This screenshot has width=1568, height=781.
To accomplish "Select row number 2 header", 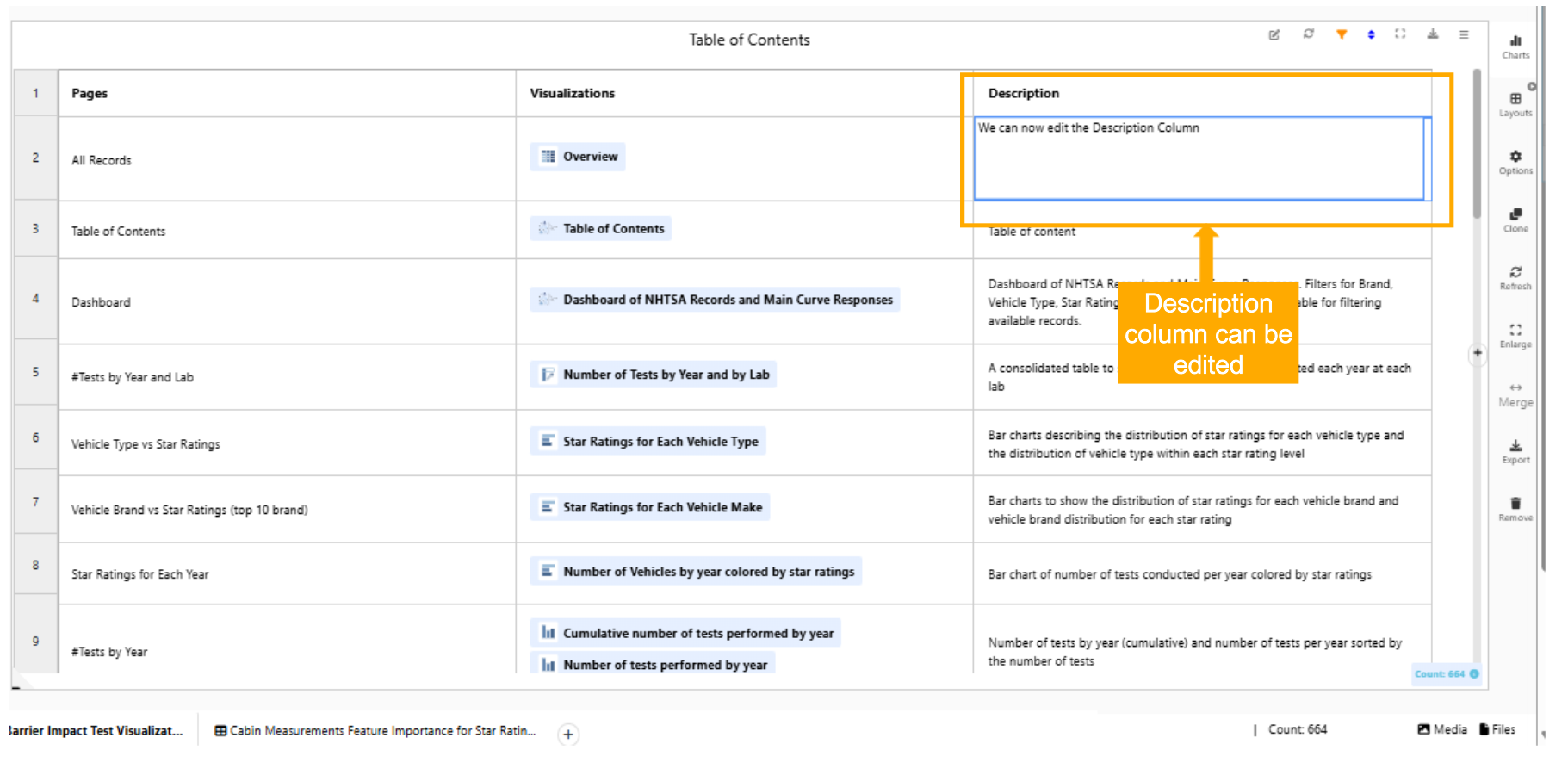I will [x=35, y=158].
